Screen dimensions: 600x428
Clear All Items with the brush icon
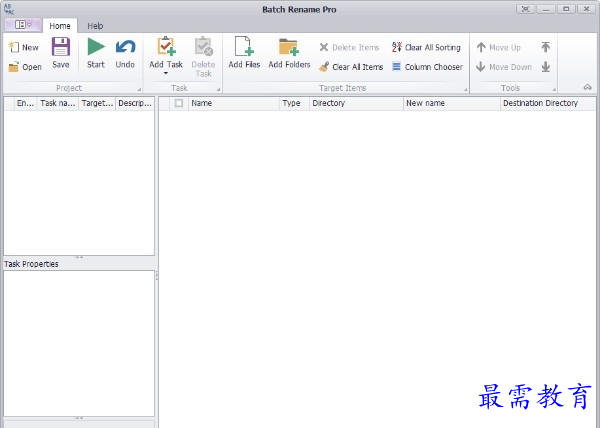click(x=324, y=67)
